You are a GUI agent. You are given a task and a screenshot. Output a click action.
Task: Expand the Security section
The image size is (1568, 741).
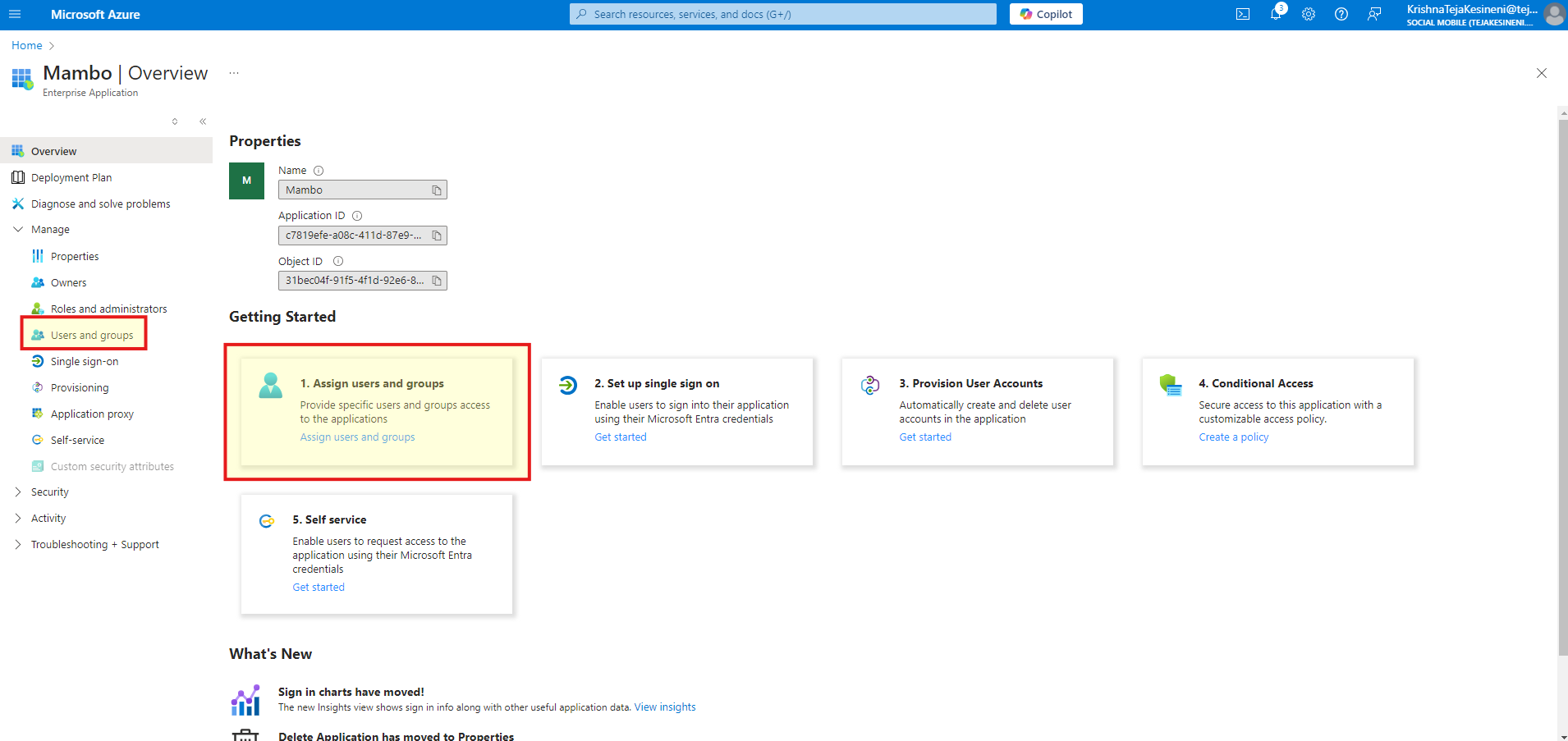[18, 492]
